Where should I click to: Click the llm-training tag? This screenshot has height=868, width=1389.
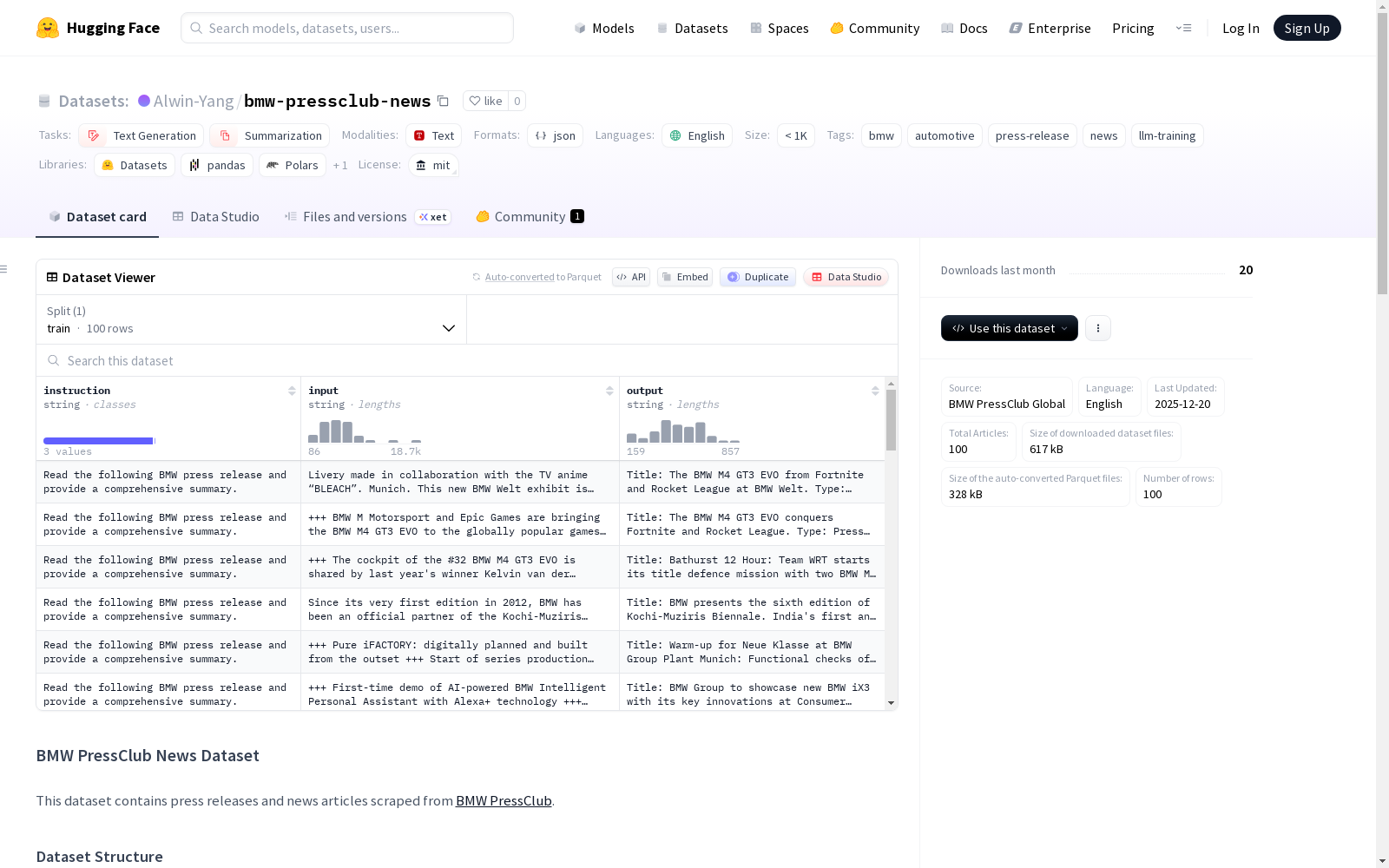(x=1167, y=135)
